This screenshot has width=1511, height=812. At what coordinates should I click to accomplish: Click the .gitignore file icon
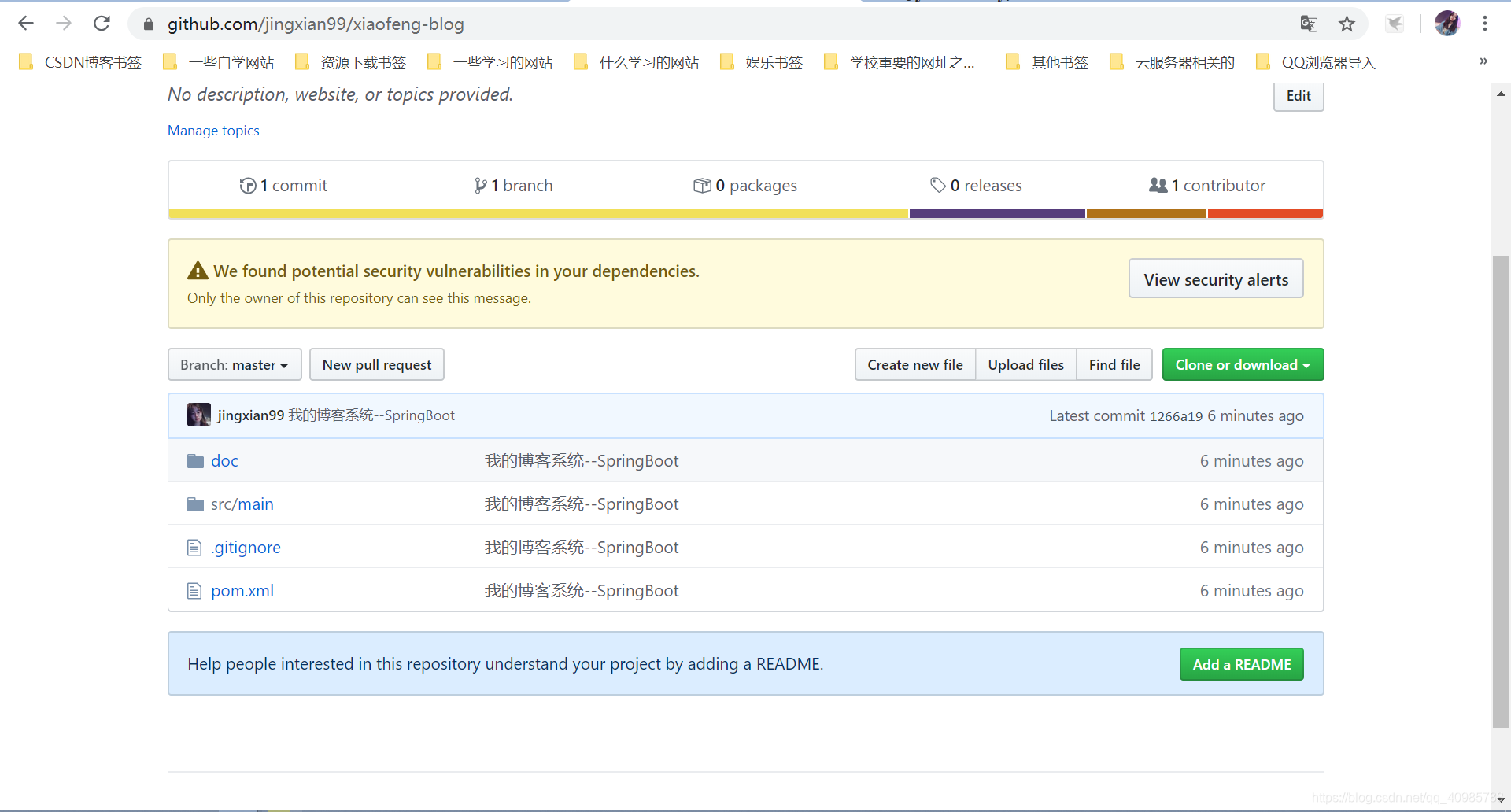(x=194, y=548)
